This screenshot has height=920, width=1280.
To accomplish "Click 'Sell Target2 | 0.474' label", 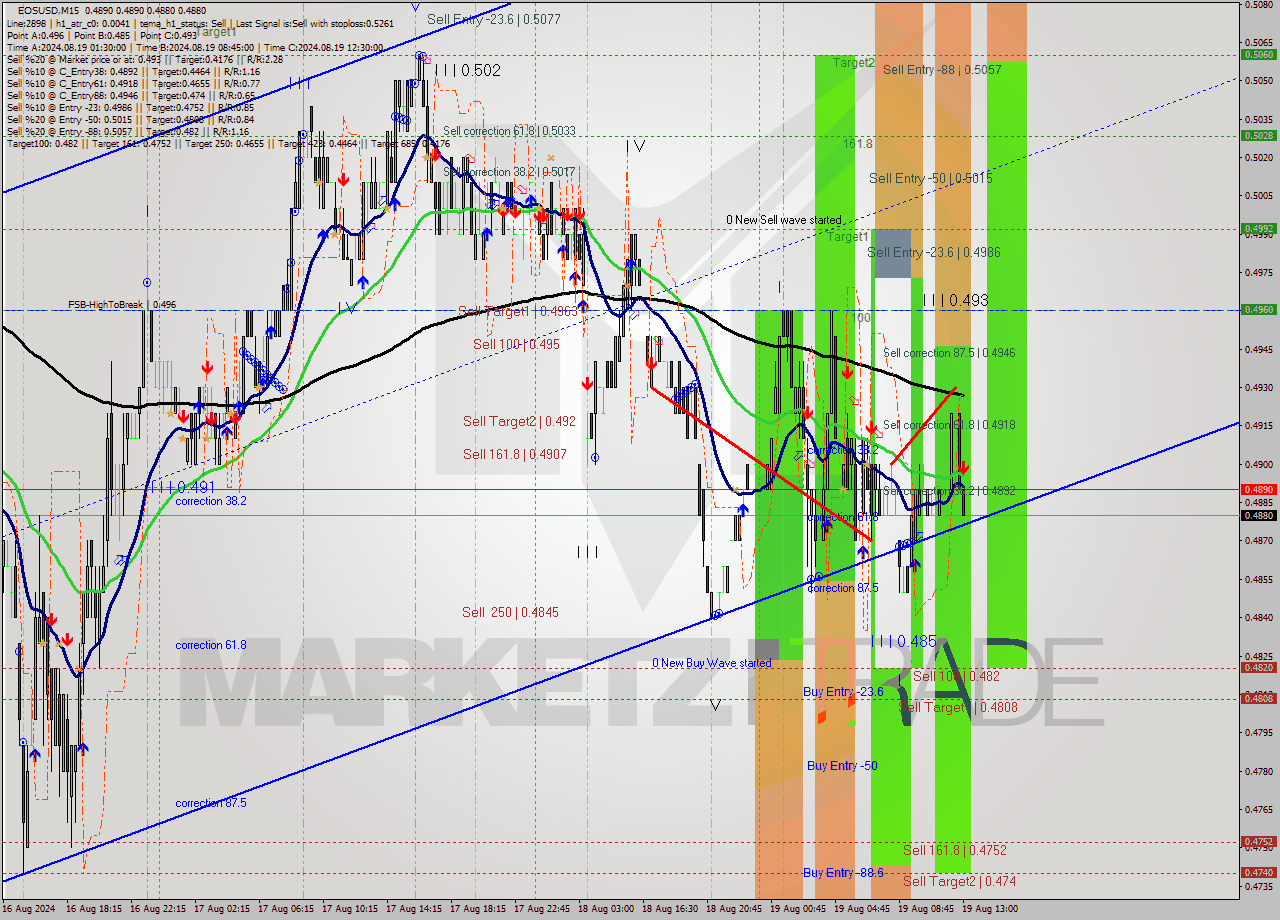I will coord(960,881).
